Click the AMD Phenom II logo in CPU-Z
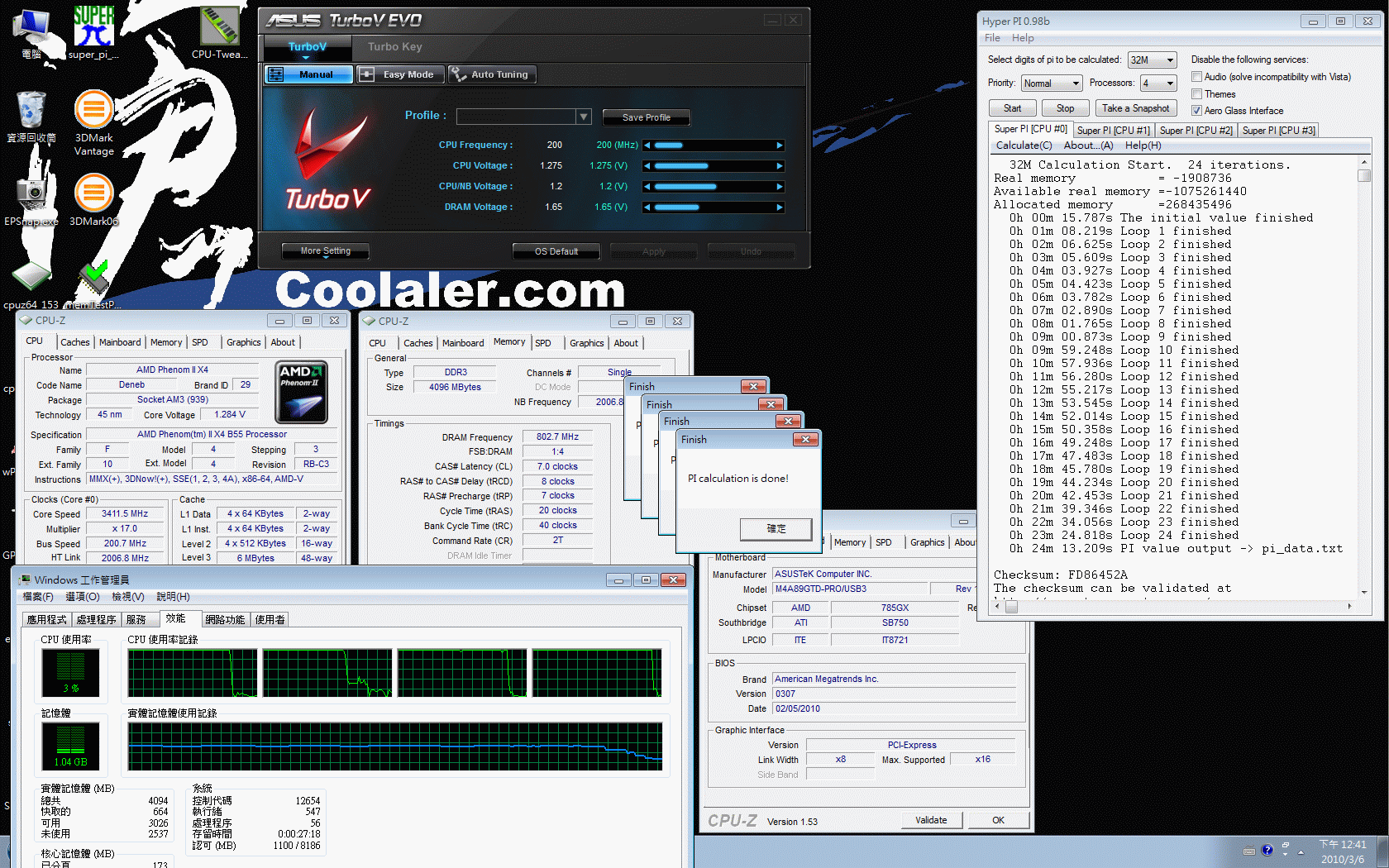 [x=302, y=392]
